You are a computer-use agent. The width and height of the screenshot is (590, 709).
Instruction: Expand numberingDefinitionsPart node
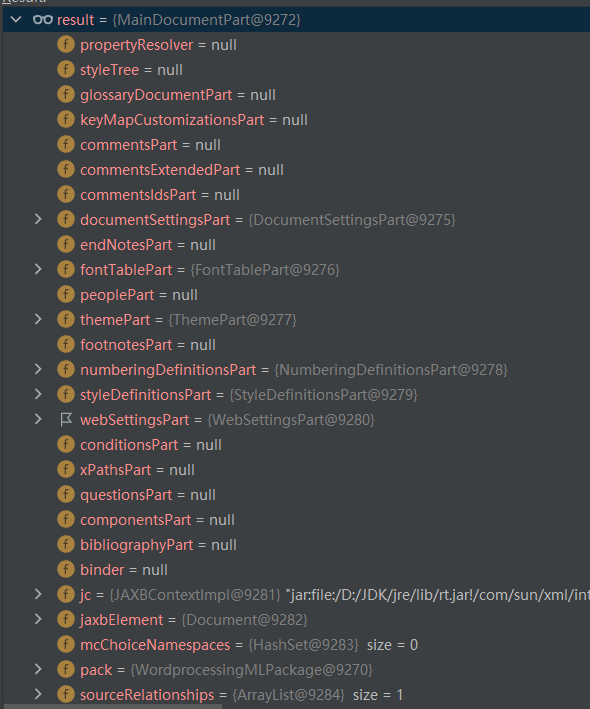coord(38,369)
